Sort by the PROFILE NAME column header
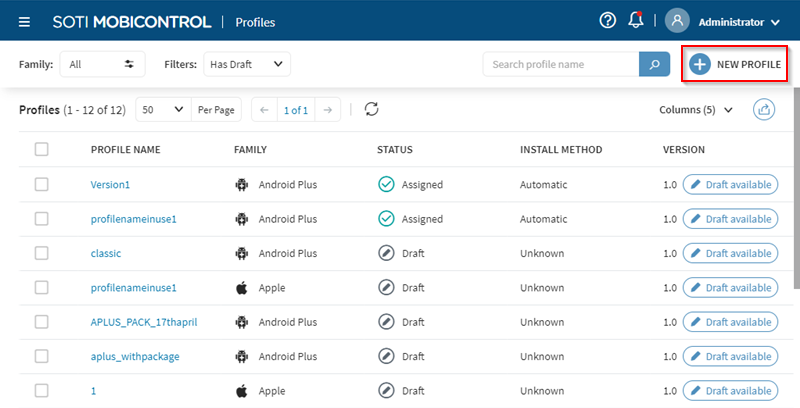This screenshot has height=408, width=800. click(x=125, y=150)
